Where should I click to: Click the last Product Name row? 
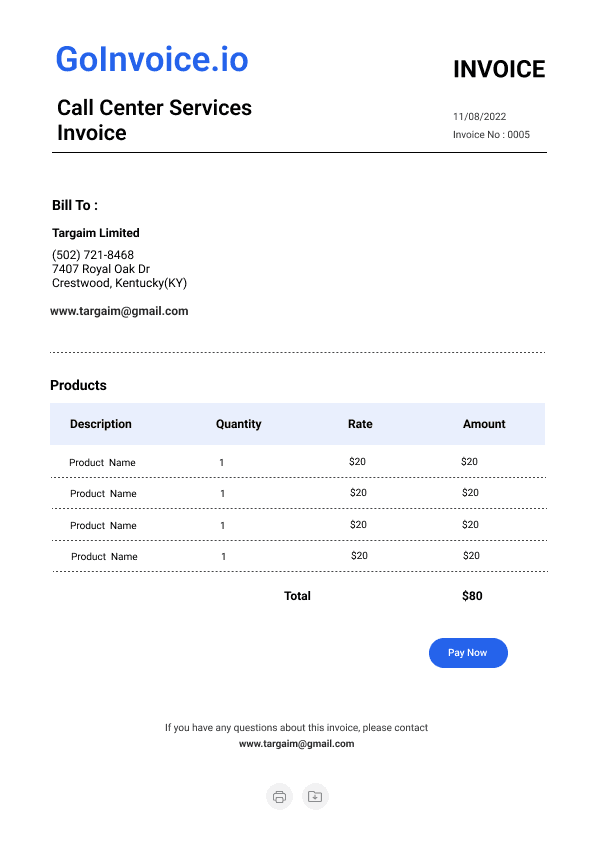tap(300, 556)
